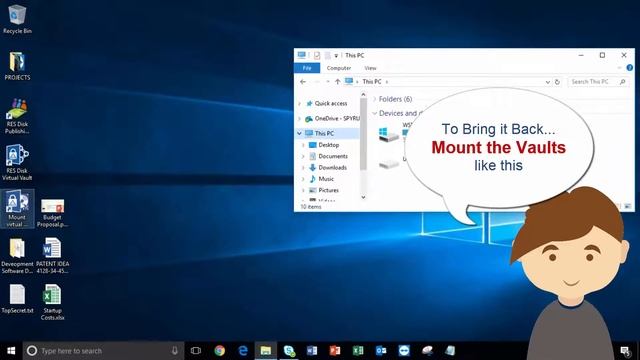Open TeamViewer icon in taskbar
The height and width of the screenshot is (360, 640).
click(x=404, y=351)
